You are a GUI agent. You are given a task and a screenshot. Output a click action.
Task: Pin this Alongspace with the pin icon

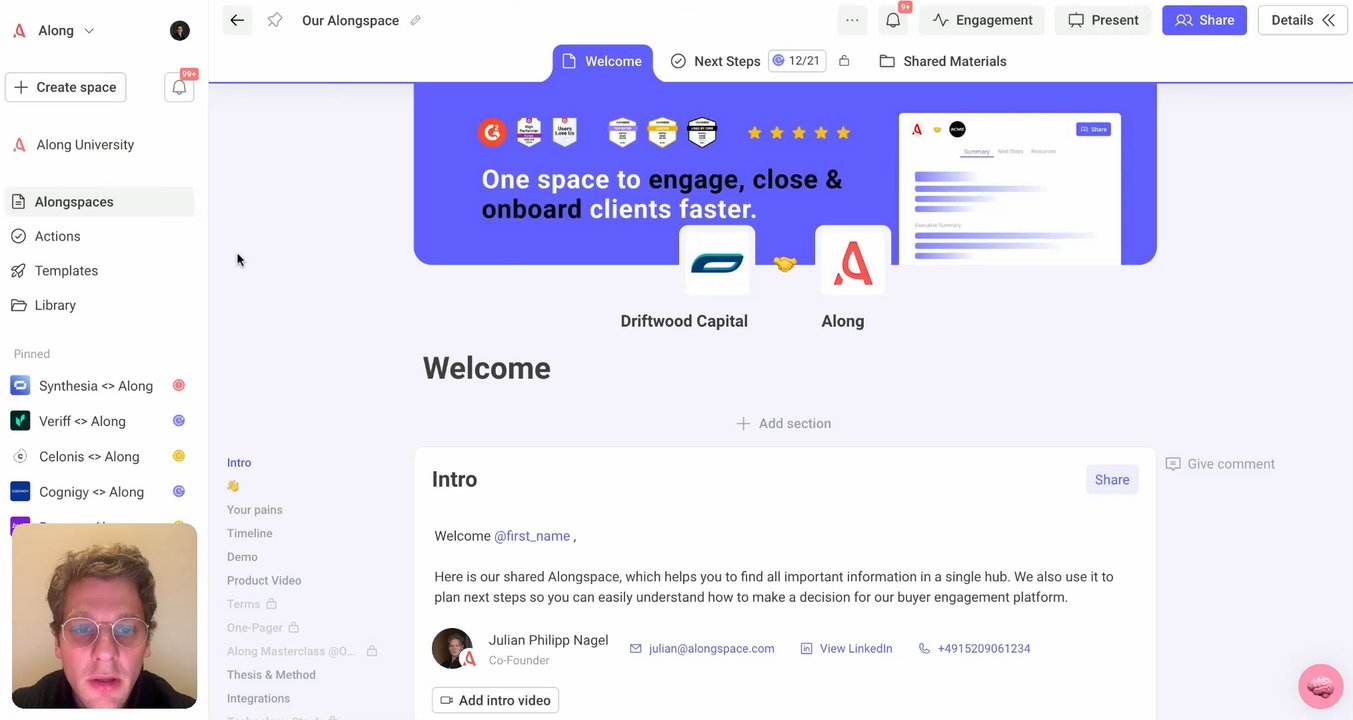(x=274, y=20)
